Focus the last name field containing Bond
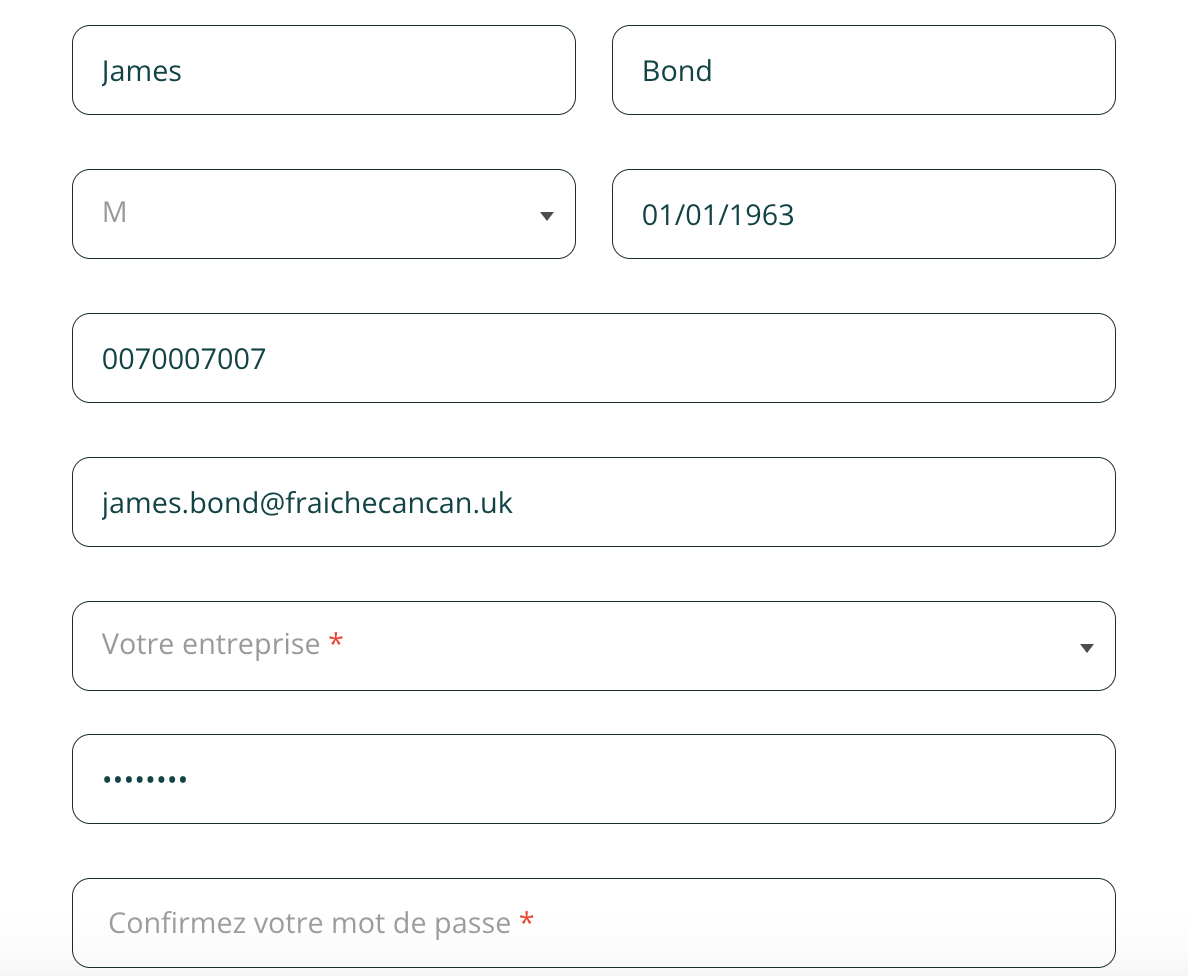This screenshot has height=976, width=1188. (x=863, y=70)
